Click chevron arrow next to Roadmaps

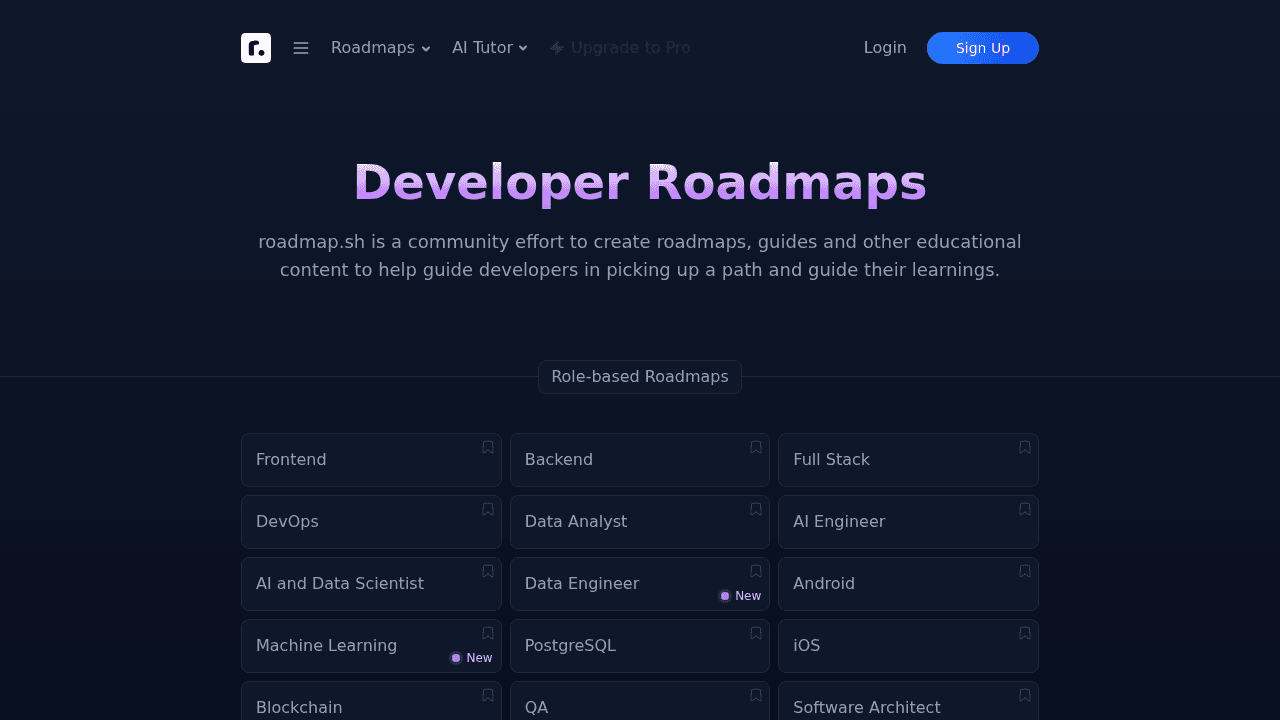tap(426, 49)
